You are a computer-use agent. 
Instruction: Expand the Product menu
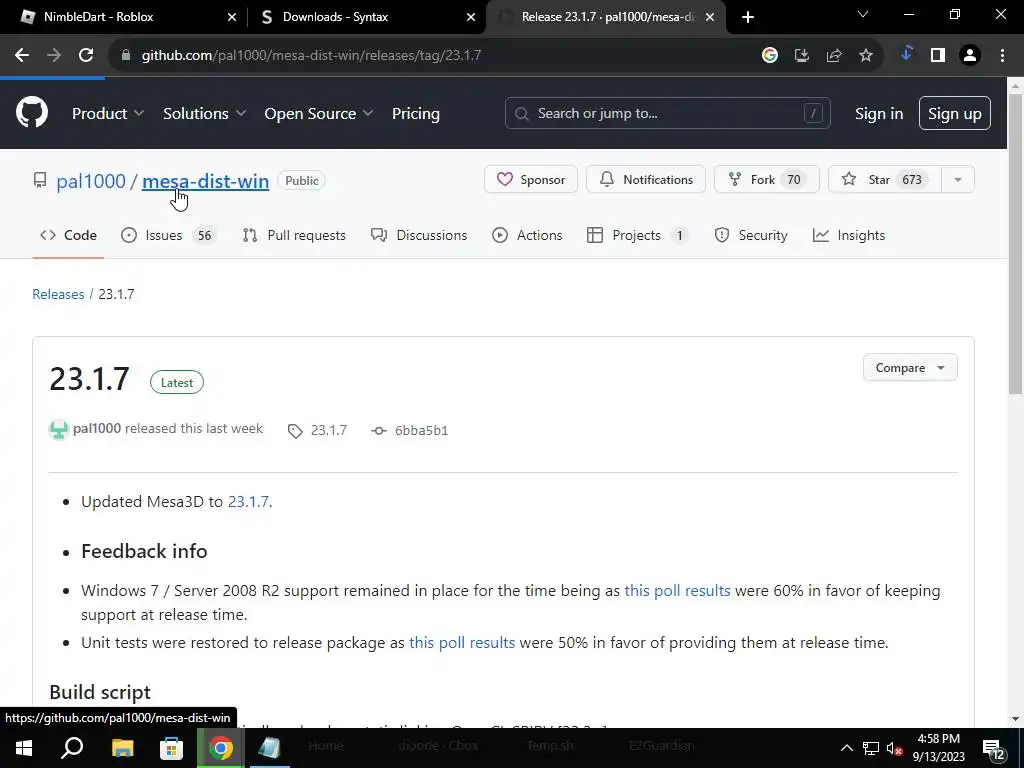(108, 114)
